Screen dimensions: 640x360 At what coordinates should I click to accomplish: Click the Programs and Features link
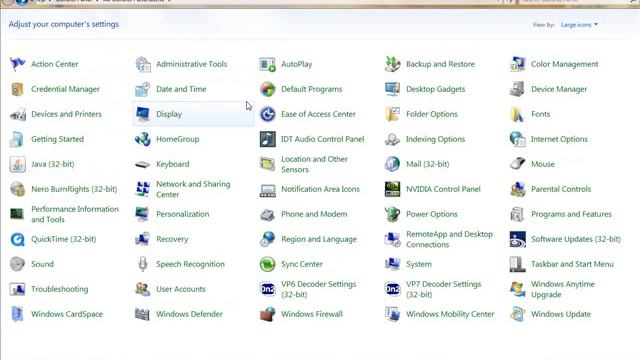(x=571, y=214)
